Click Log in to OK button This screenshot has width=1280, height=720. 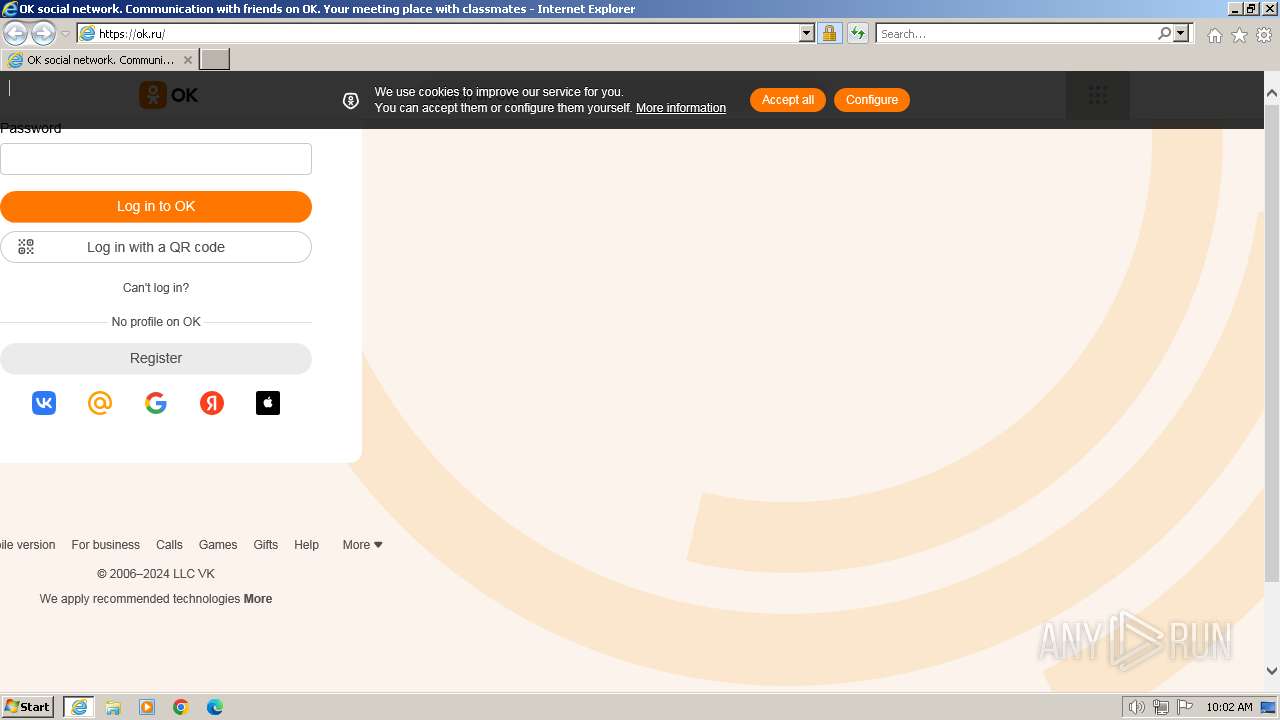click(x=156, y=207)
